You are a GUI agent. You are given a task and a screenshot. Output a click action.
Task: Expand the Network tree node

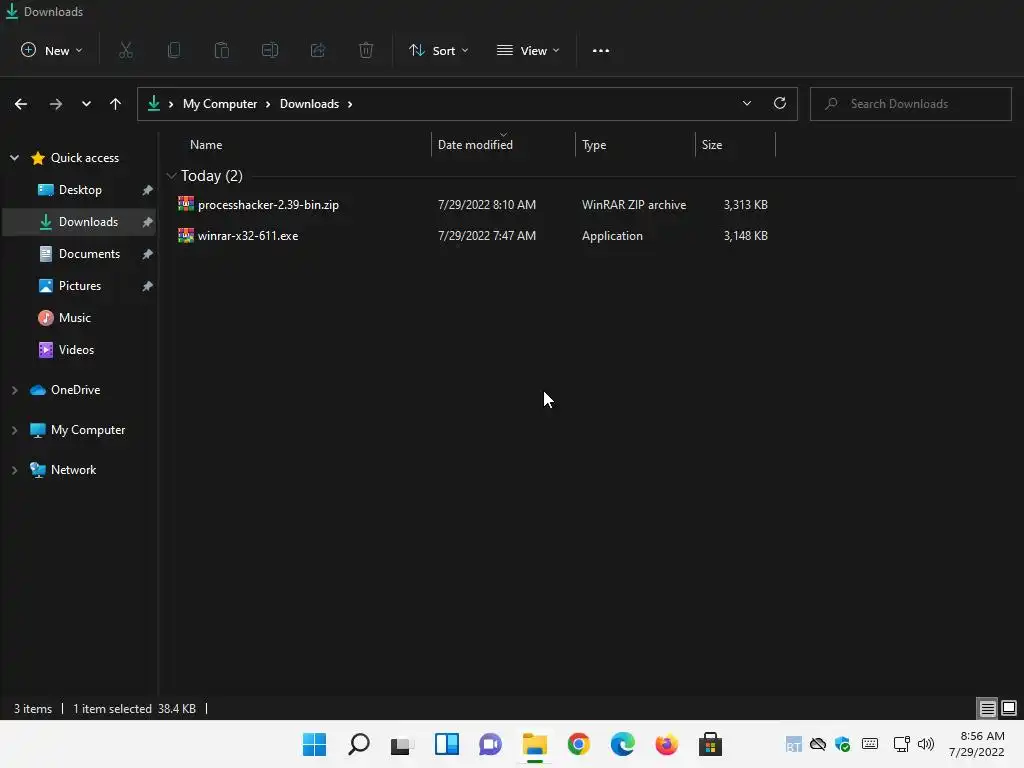click(x=14, y=470)
